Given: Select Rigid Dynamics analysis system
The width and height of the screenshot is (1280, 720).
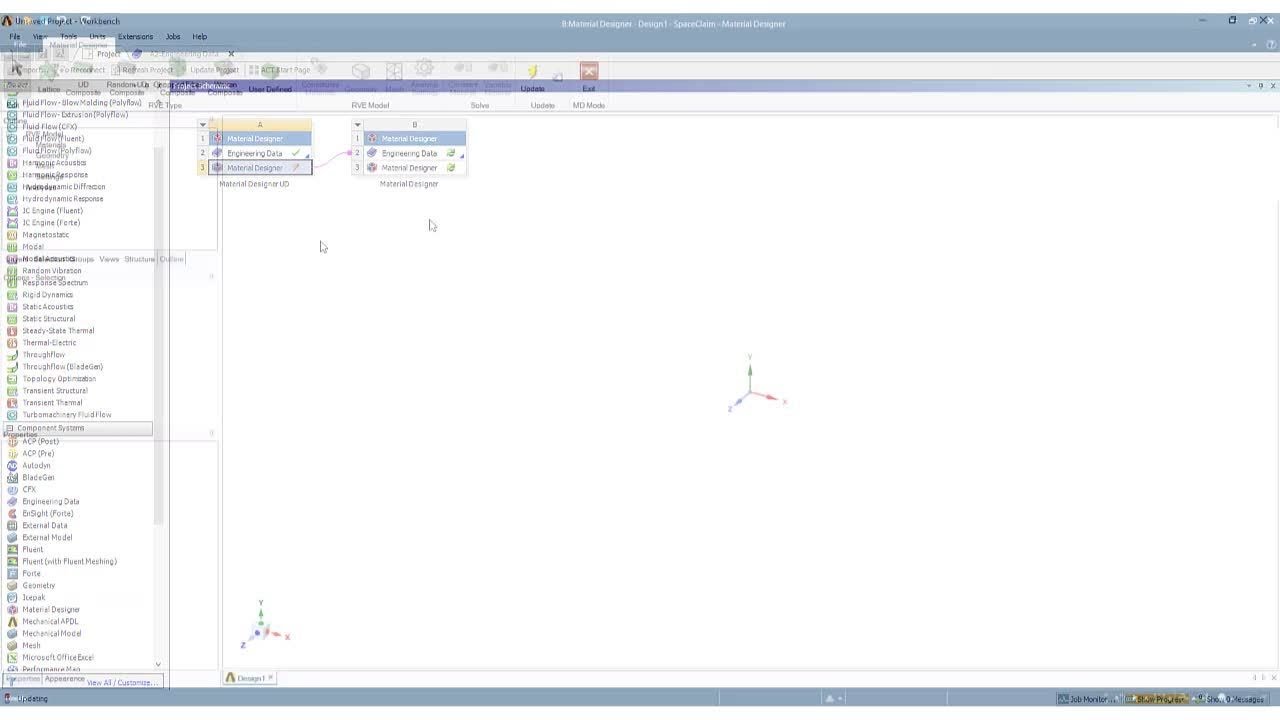Looking at the screenshot, I should [x=48, y=295].
